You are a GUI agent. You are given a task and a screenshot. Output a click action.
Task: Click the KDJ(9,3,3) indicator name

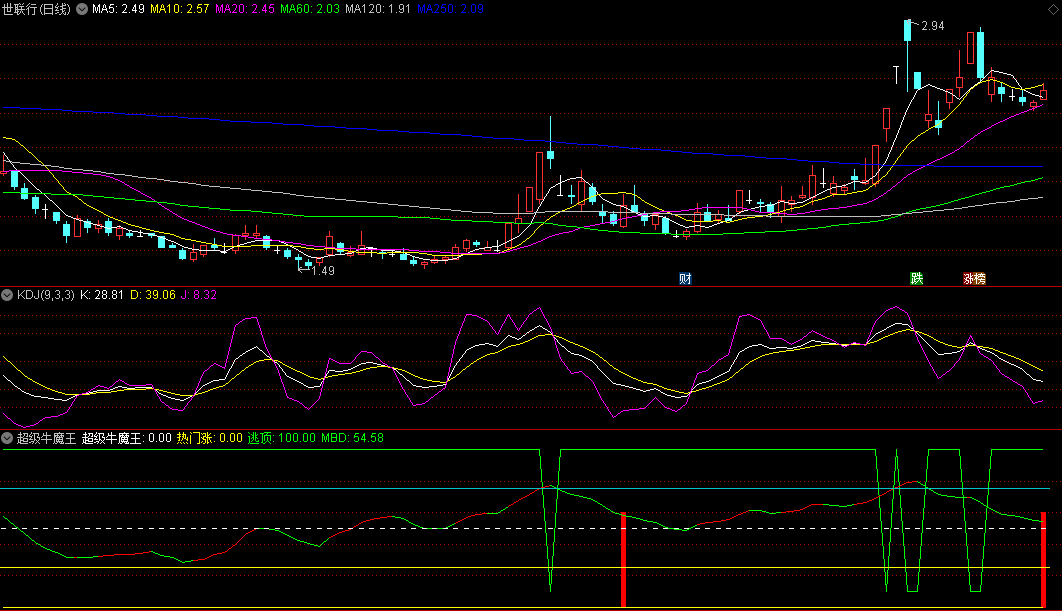coord(44,295)
